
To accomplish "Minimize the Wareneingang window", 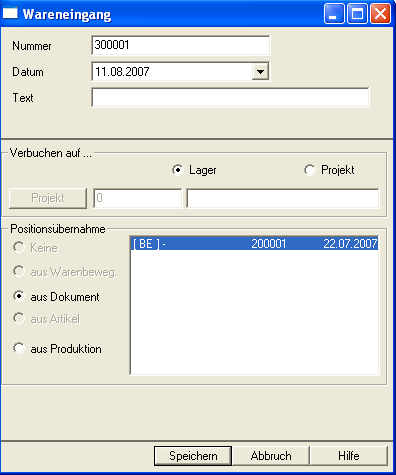I will point(334,14).
